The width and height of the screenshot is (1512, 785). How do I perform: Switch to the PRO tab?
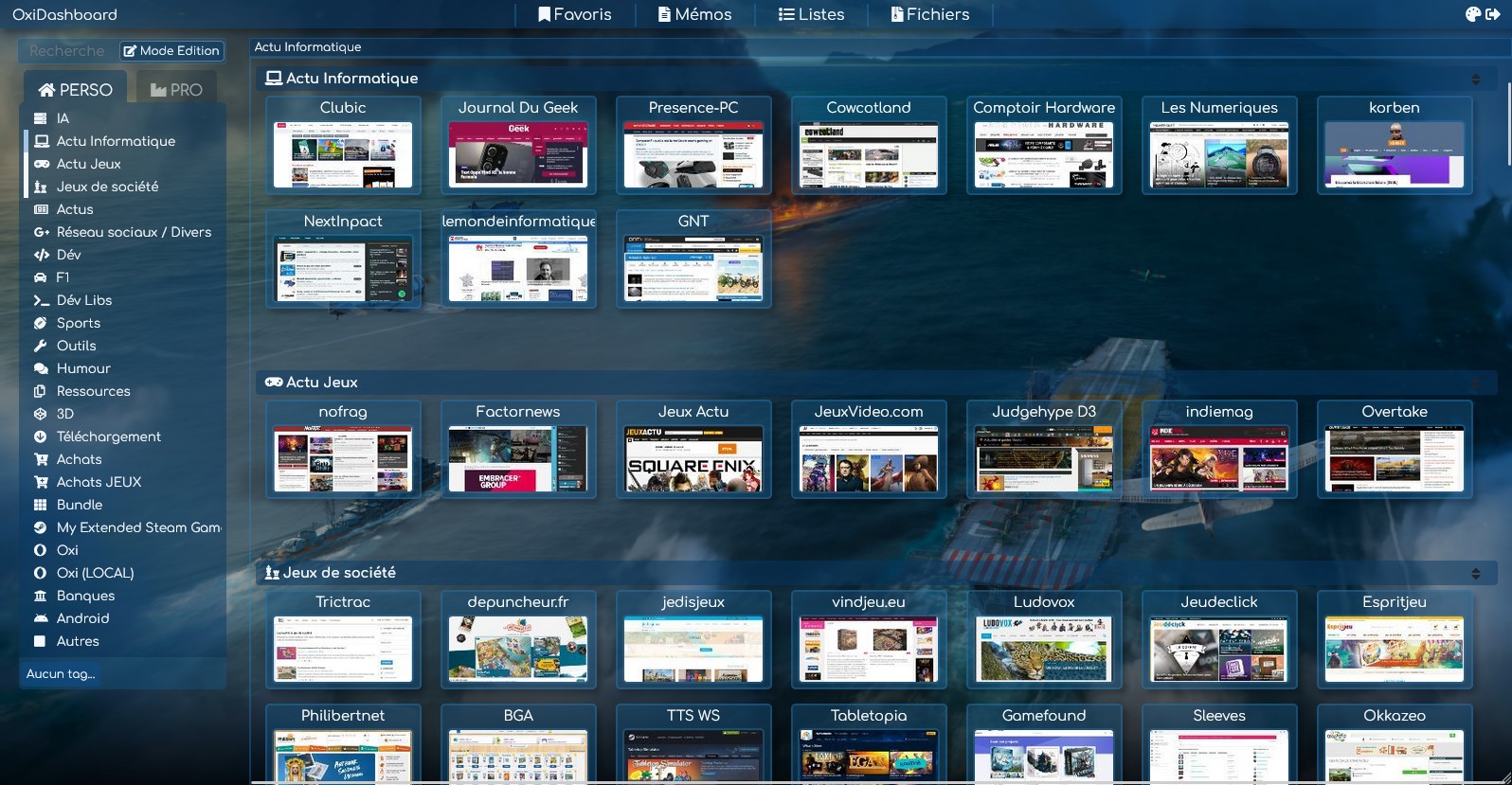point(176,90)
